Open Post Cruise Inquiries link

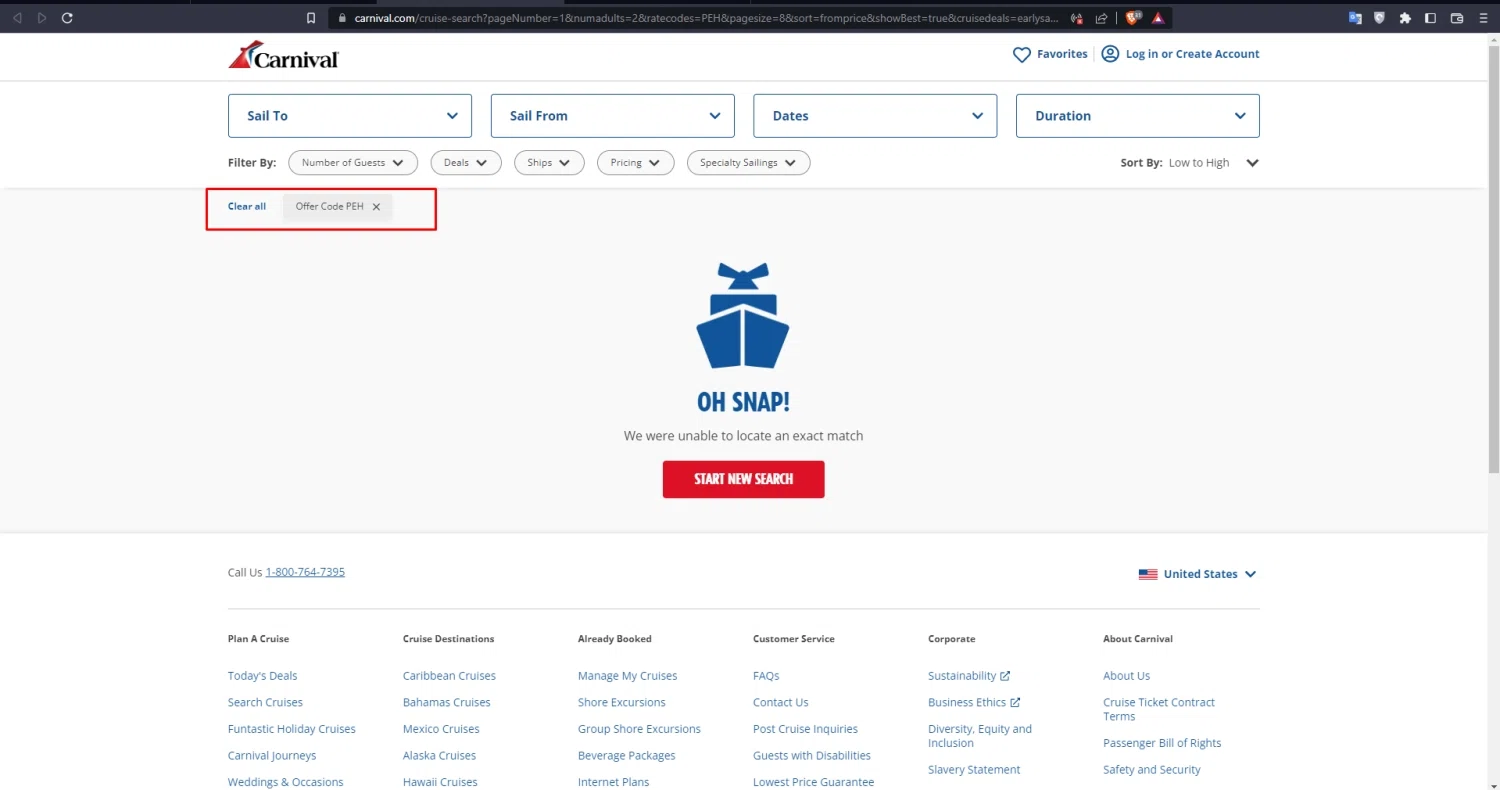pos(805,729)
